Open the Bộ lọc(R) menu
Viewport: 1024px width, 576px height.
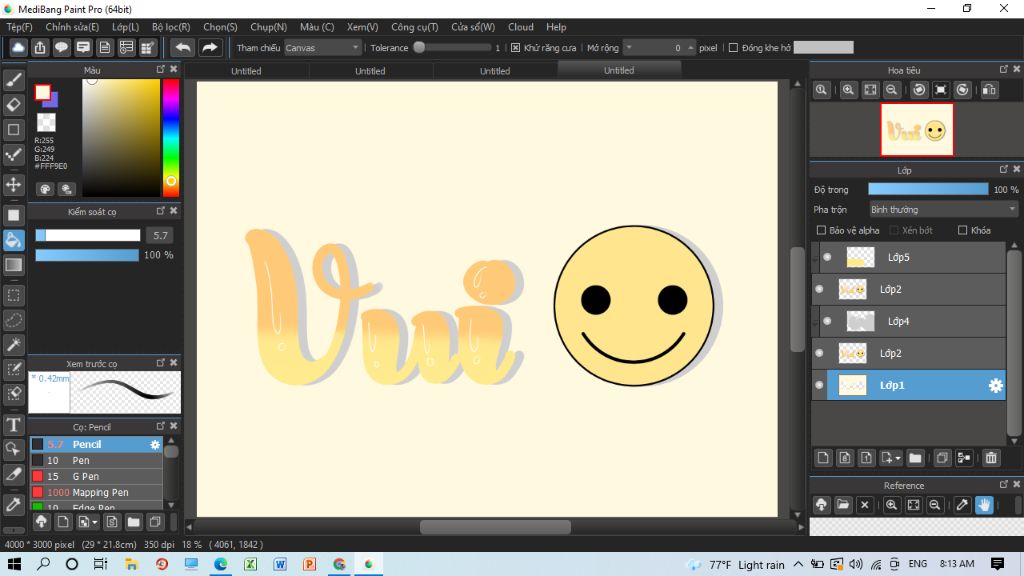pyautogui.click(x=172, y=27)
